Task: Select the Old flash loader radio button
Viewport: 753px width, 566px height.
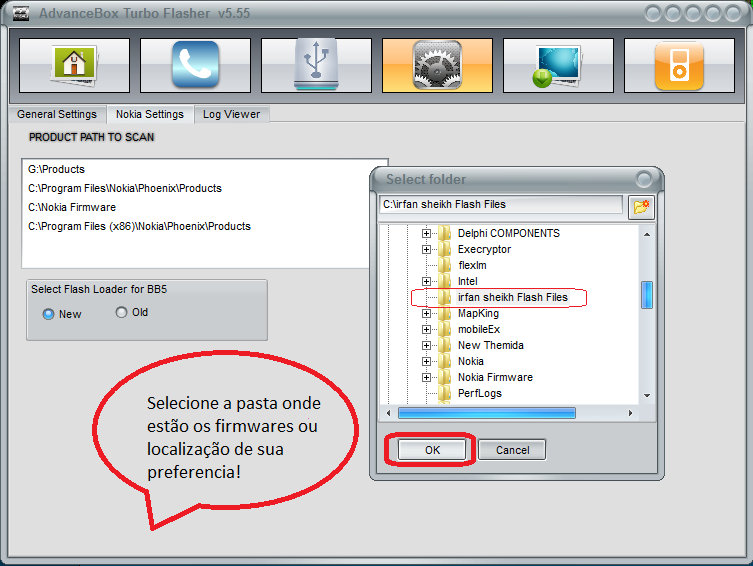Action: (x=121, y=313)
